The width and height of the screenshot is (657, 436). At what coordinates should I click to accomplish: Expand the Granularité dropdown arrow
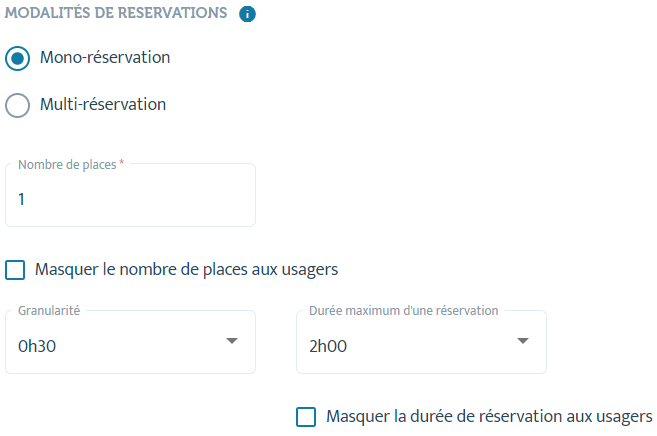click(232, 341)
